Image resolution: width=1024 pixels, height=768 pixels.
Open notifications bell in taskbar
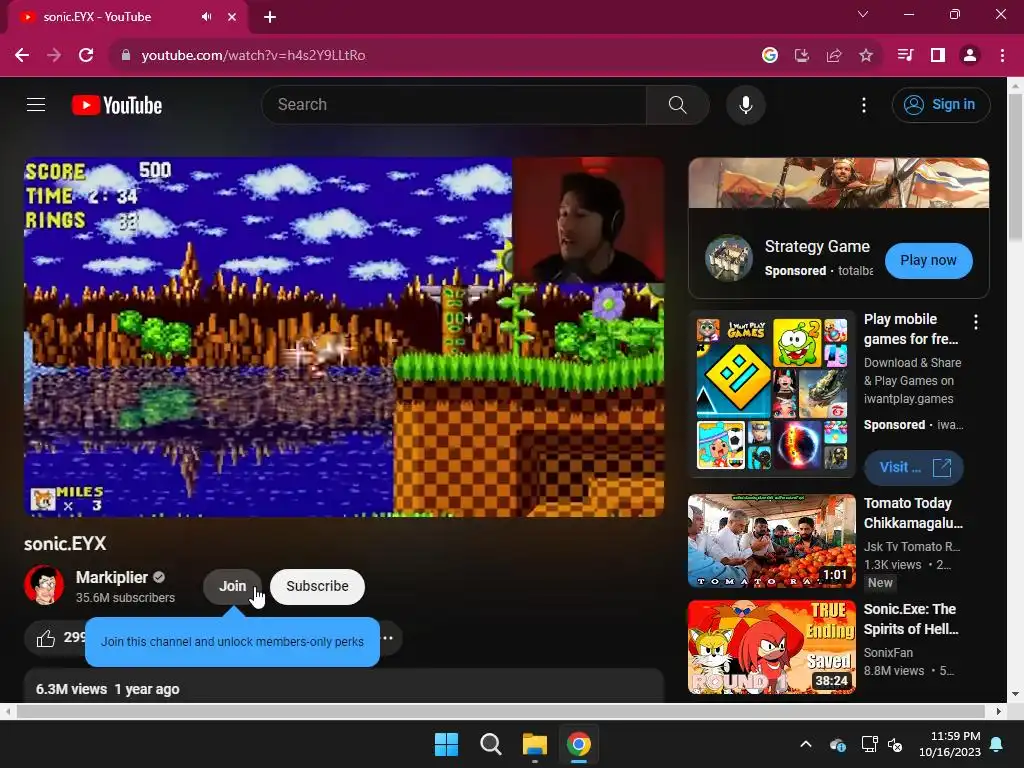click(x=997, y=744)
